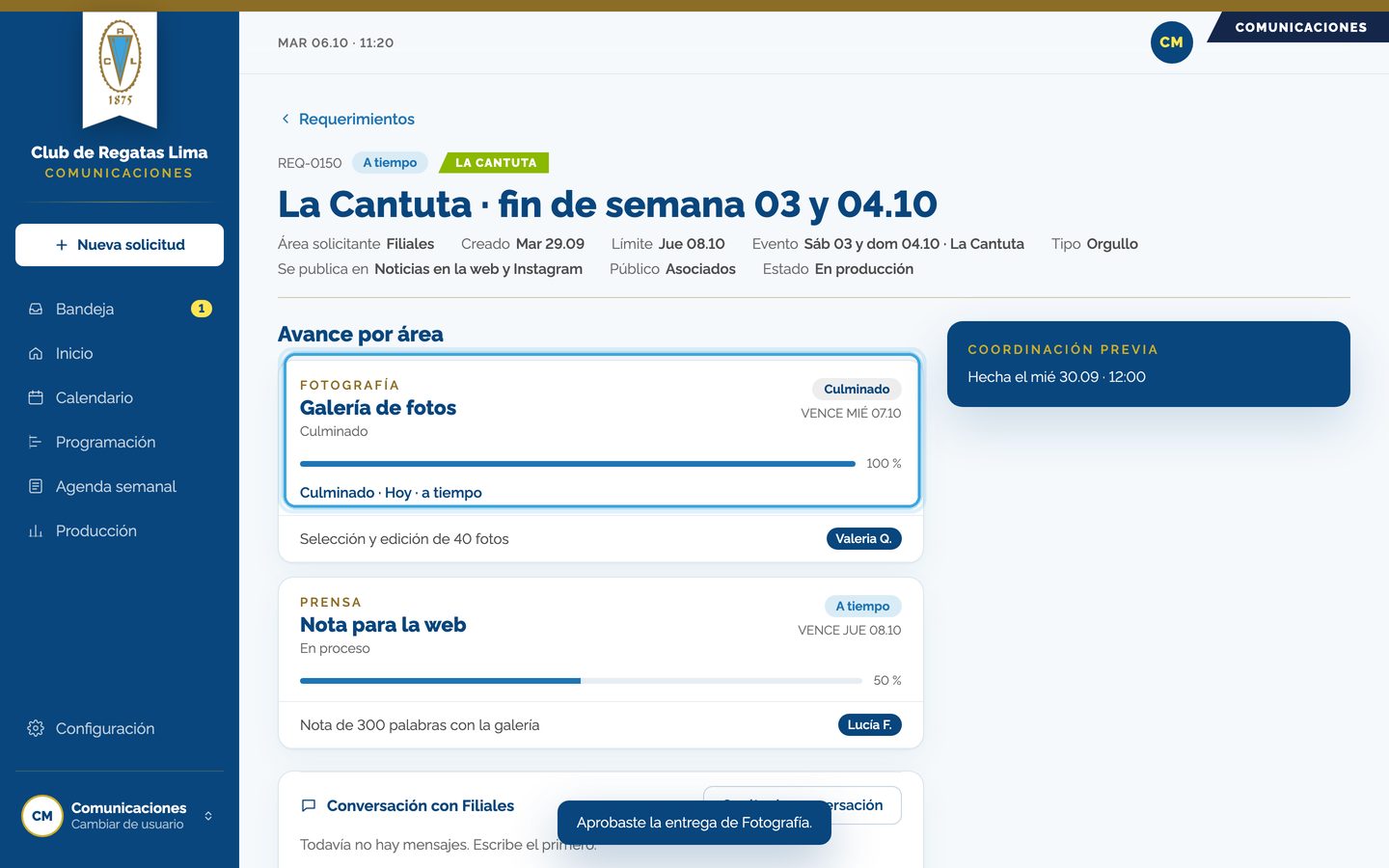Open Bandeja in the sidebar
This screenshot has width=1389, height=868.
point(120,309)
